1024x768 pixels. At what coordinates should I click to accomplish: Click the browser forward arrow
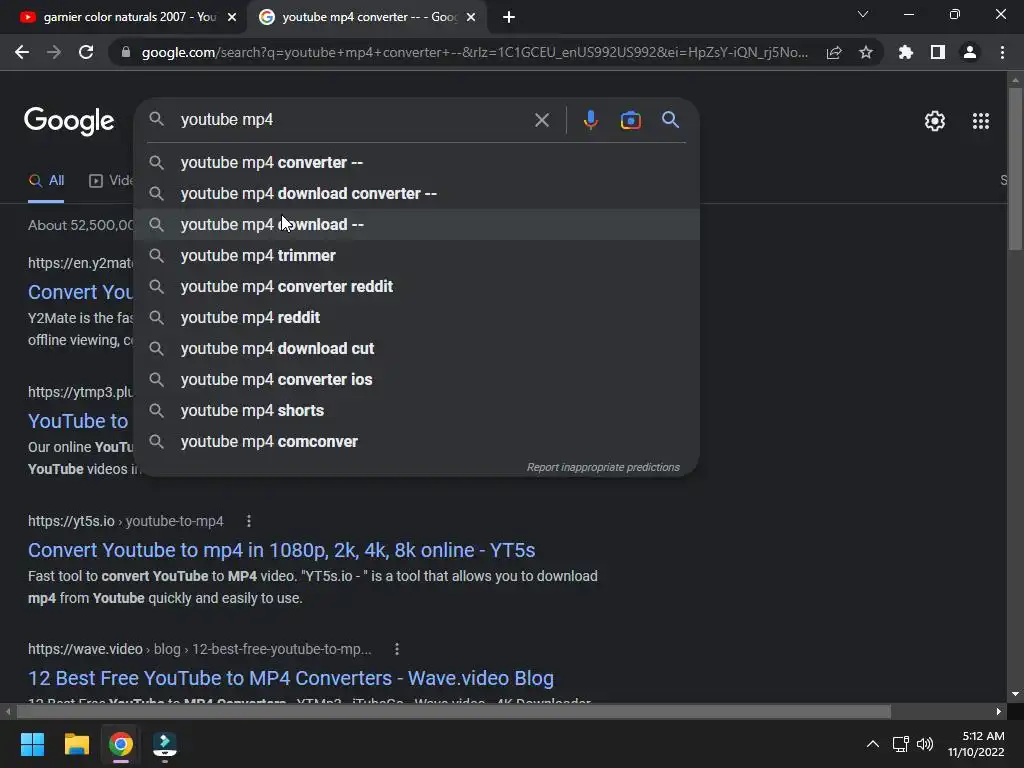pos(54,52)
